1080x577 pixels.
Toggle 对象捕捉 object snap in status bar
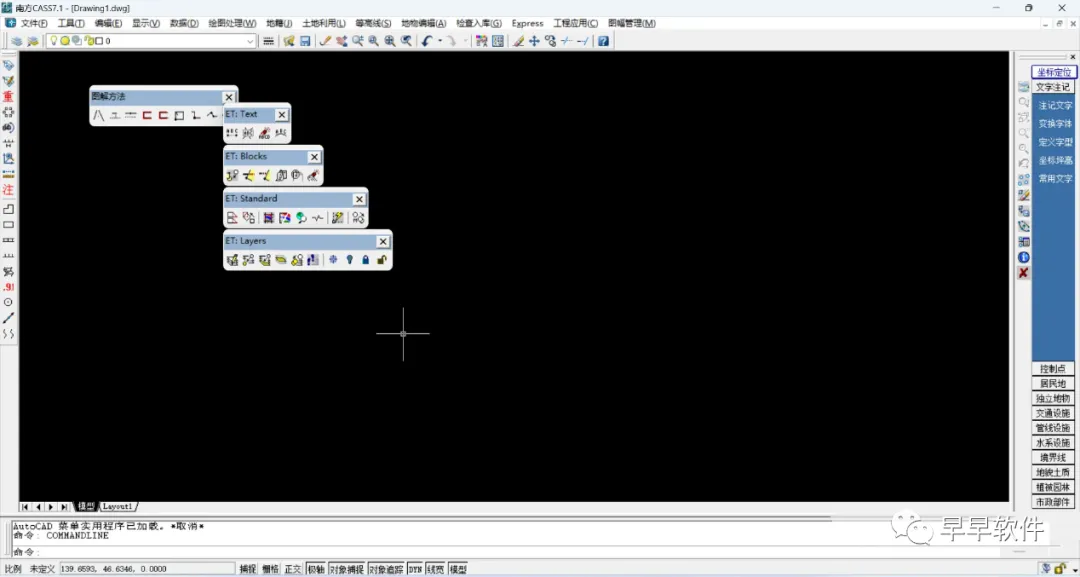346,569
